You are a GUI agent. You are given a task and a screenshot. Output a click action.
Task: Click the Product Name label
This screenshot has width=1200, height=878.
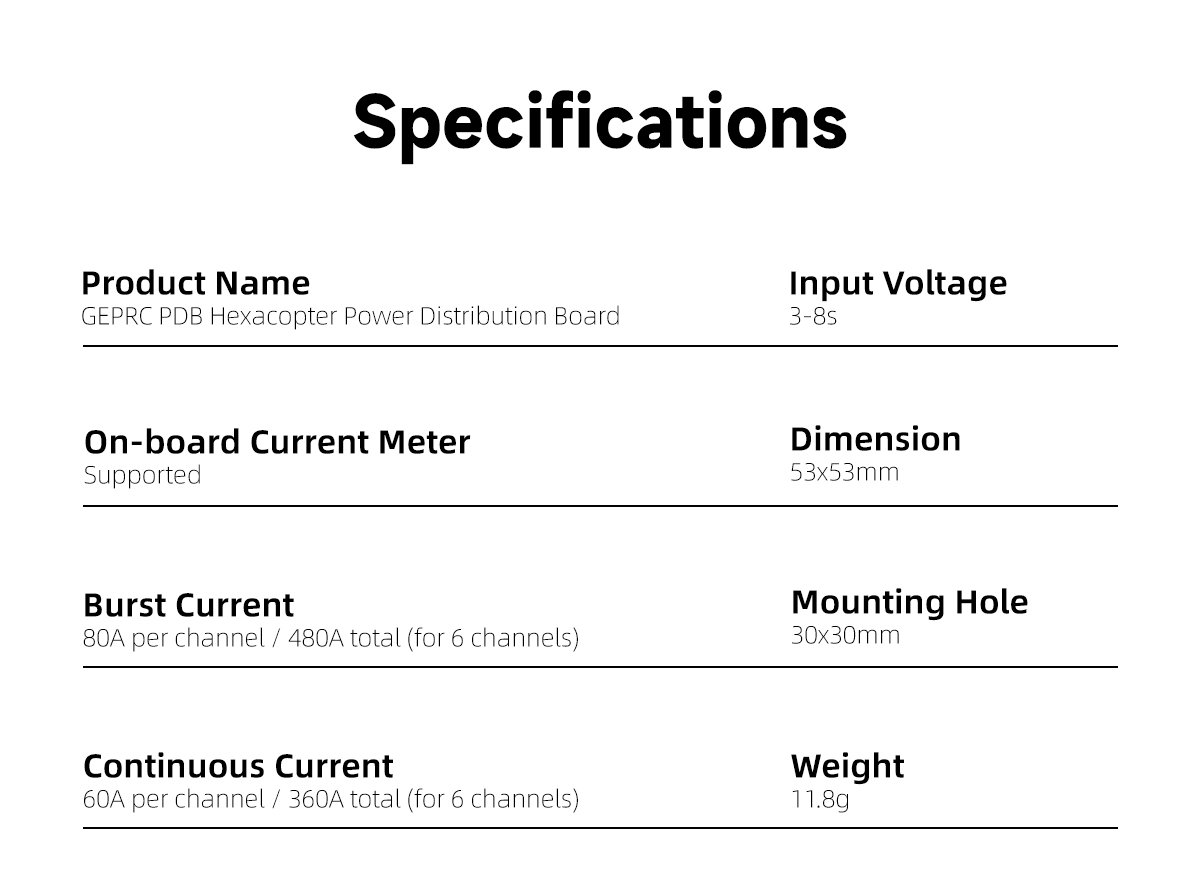(x=195, y=283)
